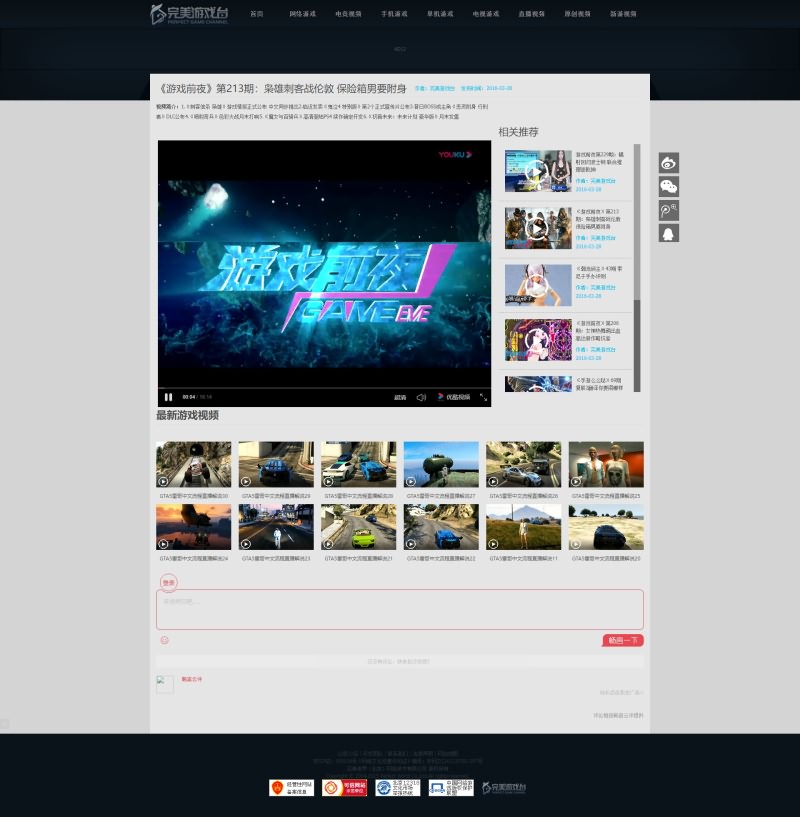Screen dimensions: 800x817
Task: Open the 超清 quality selector in the player
Action: pyautogui.click(x=400, y=397)
